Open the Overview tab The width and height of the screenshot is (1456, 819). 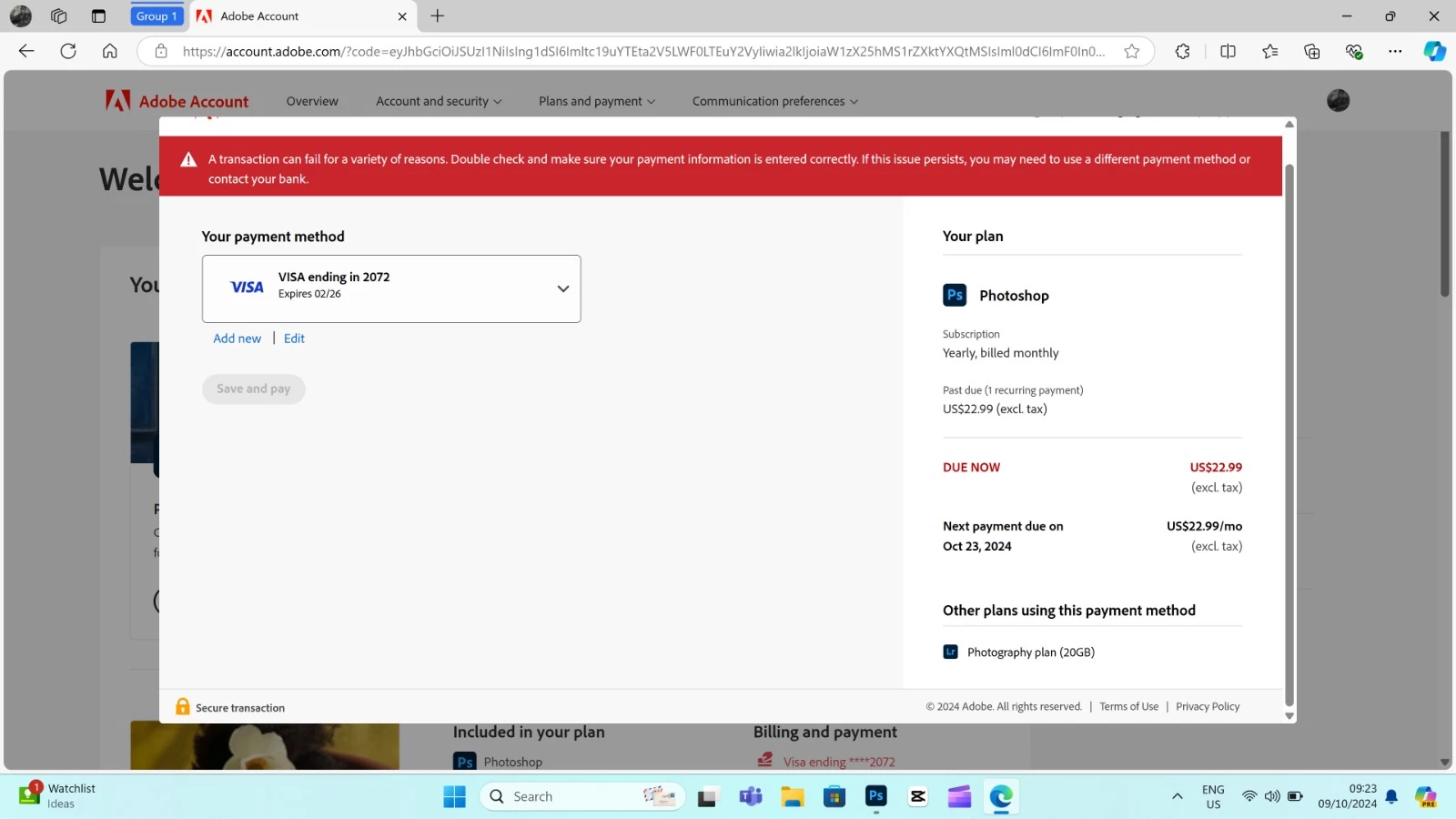312,101
